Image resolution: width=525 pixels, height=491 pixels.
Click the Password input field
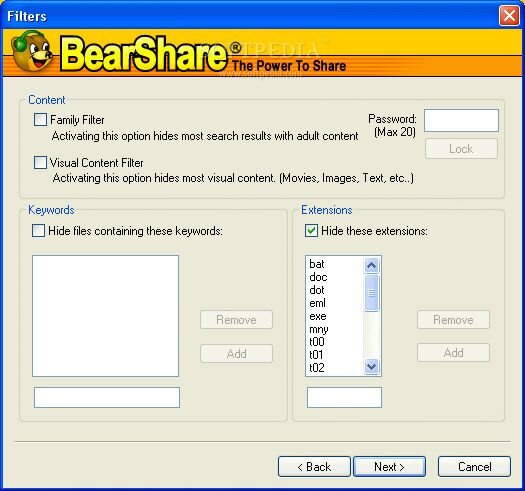click(461, 120)
